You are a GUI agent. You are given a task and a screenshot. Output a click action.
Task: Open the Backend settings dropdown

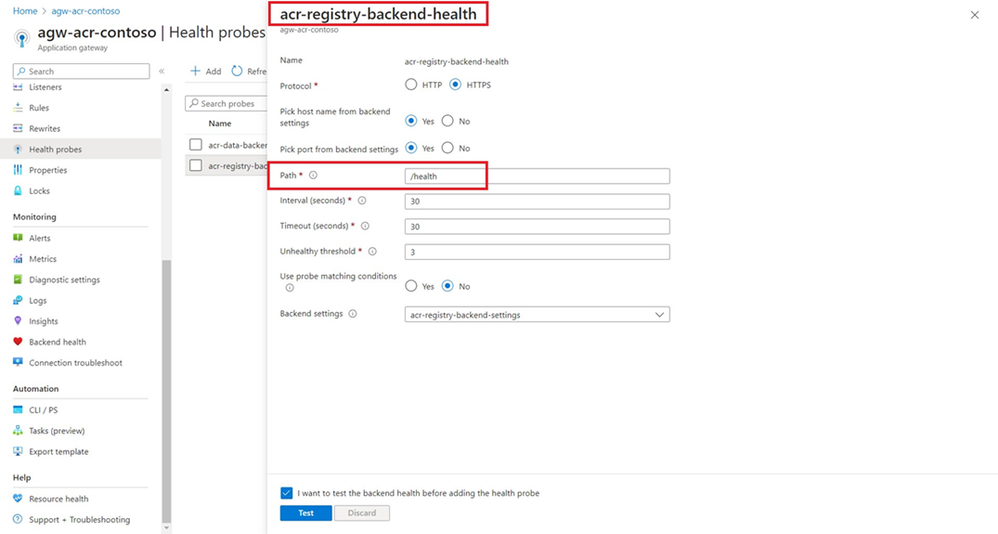click(x=537, y=314)
